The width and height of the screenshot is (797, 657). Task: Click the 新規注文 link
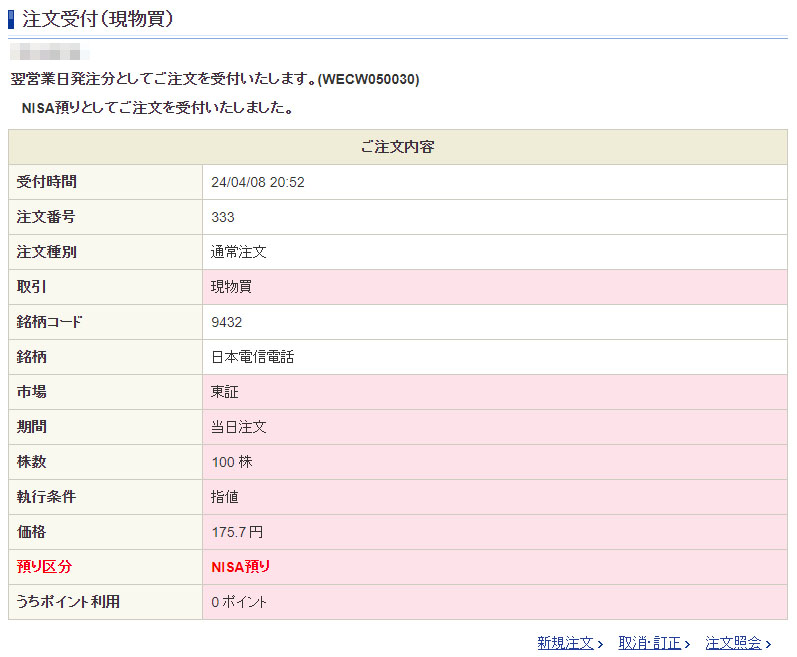coord(565,643)
